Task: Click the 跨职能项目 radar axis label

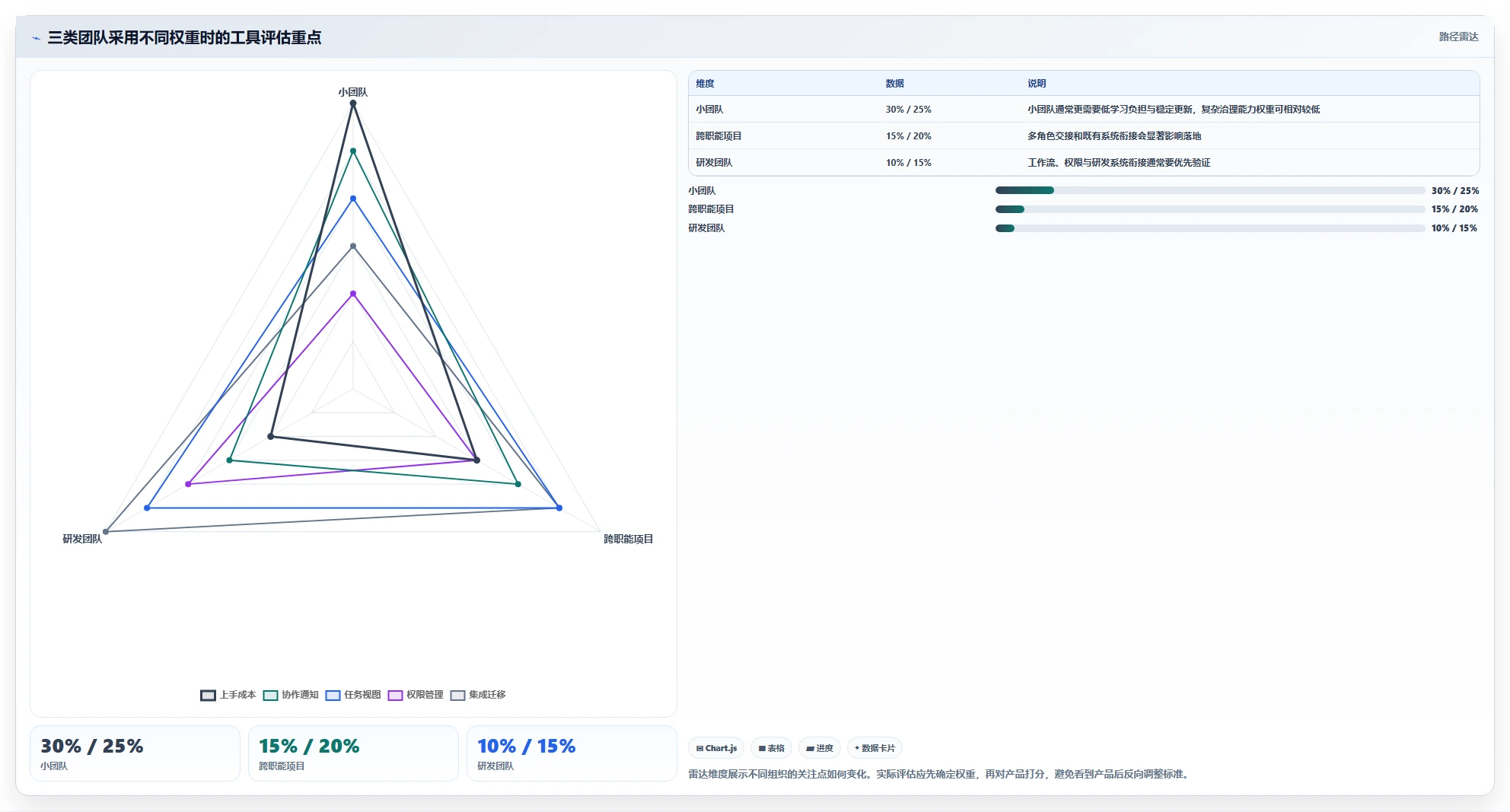Action: coord(629,539)
